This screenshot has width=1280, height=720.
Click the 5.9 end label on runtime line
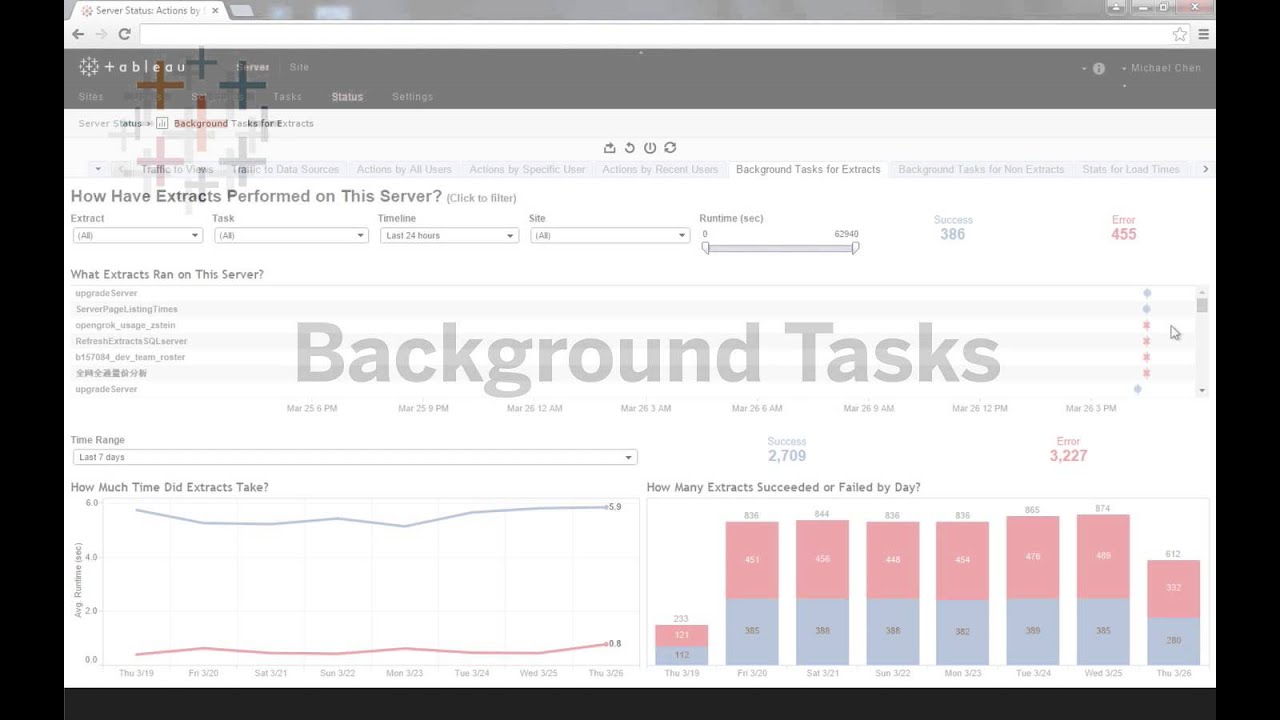(x=615, y=507)
